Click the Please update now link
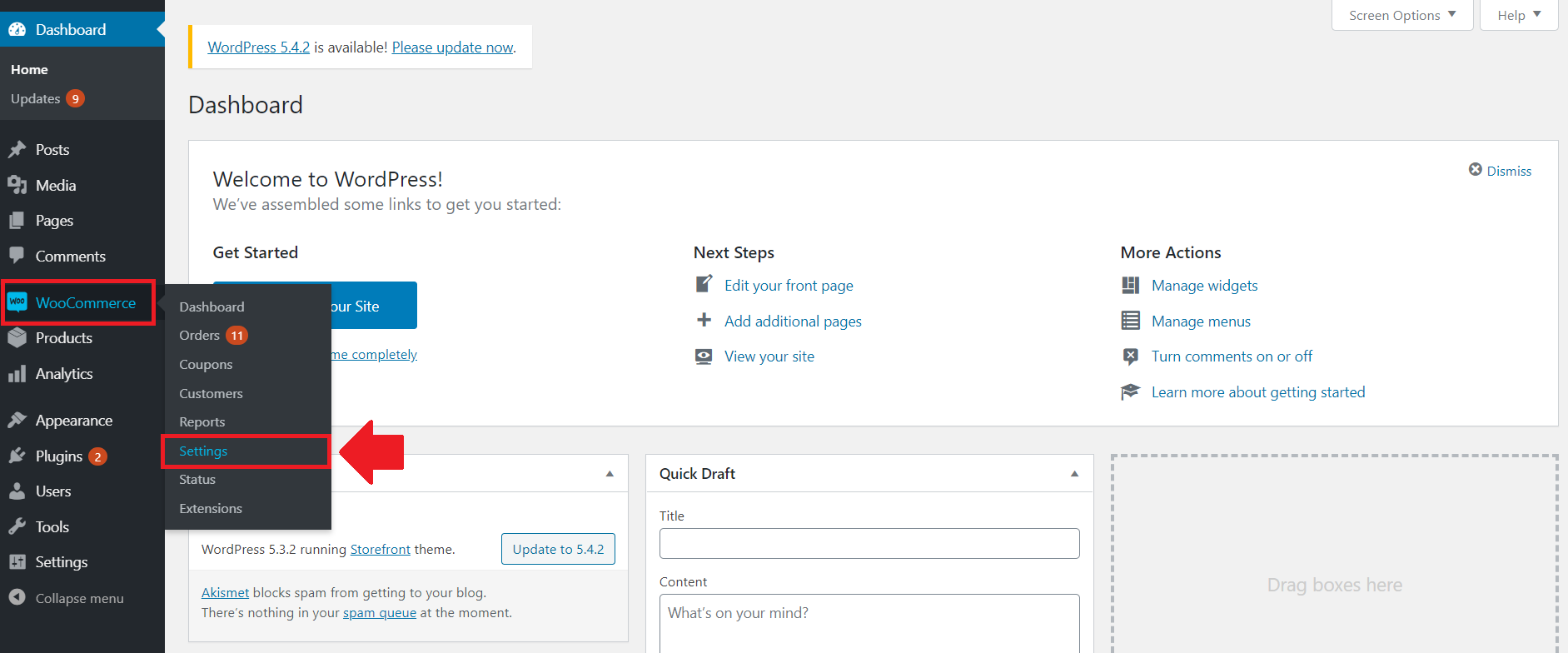 click(x=452, y=47)
